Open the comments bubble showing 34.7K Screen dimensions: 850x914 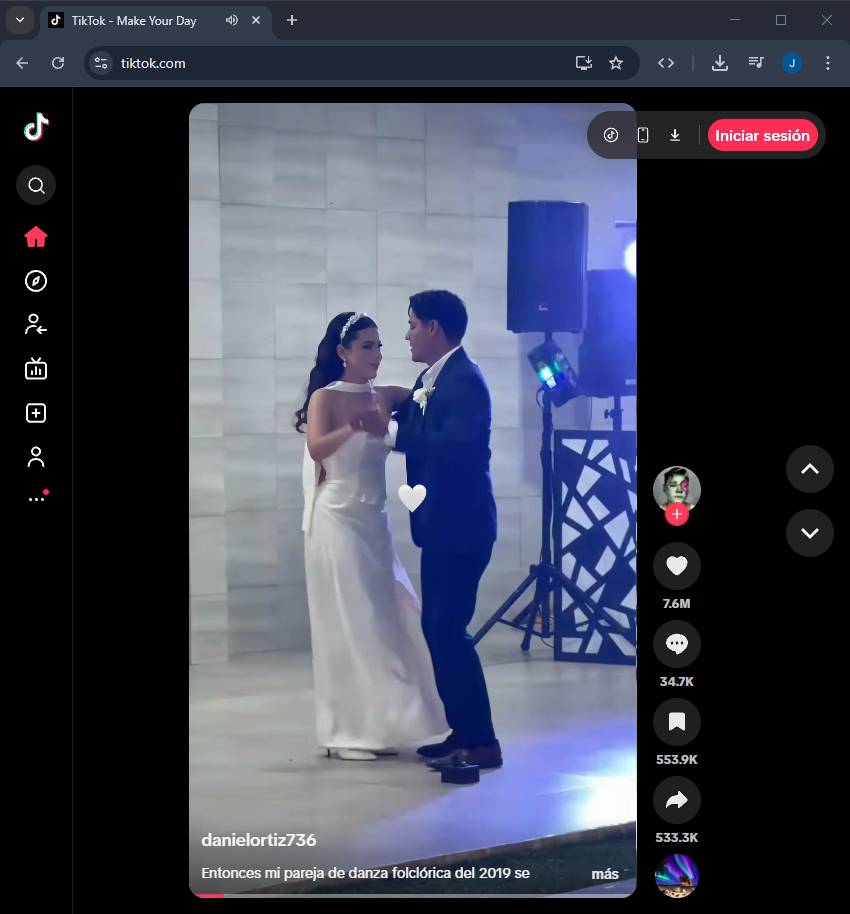pyautogui.click(x=677, y=644)
